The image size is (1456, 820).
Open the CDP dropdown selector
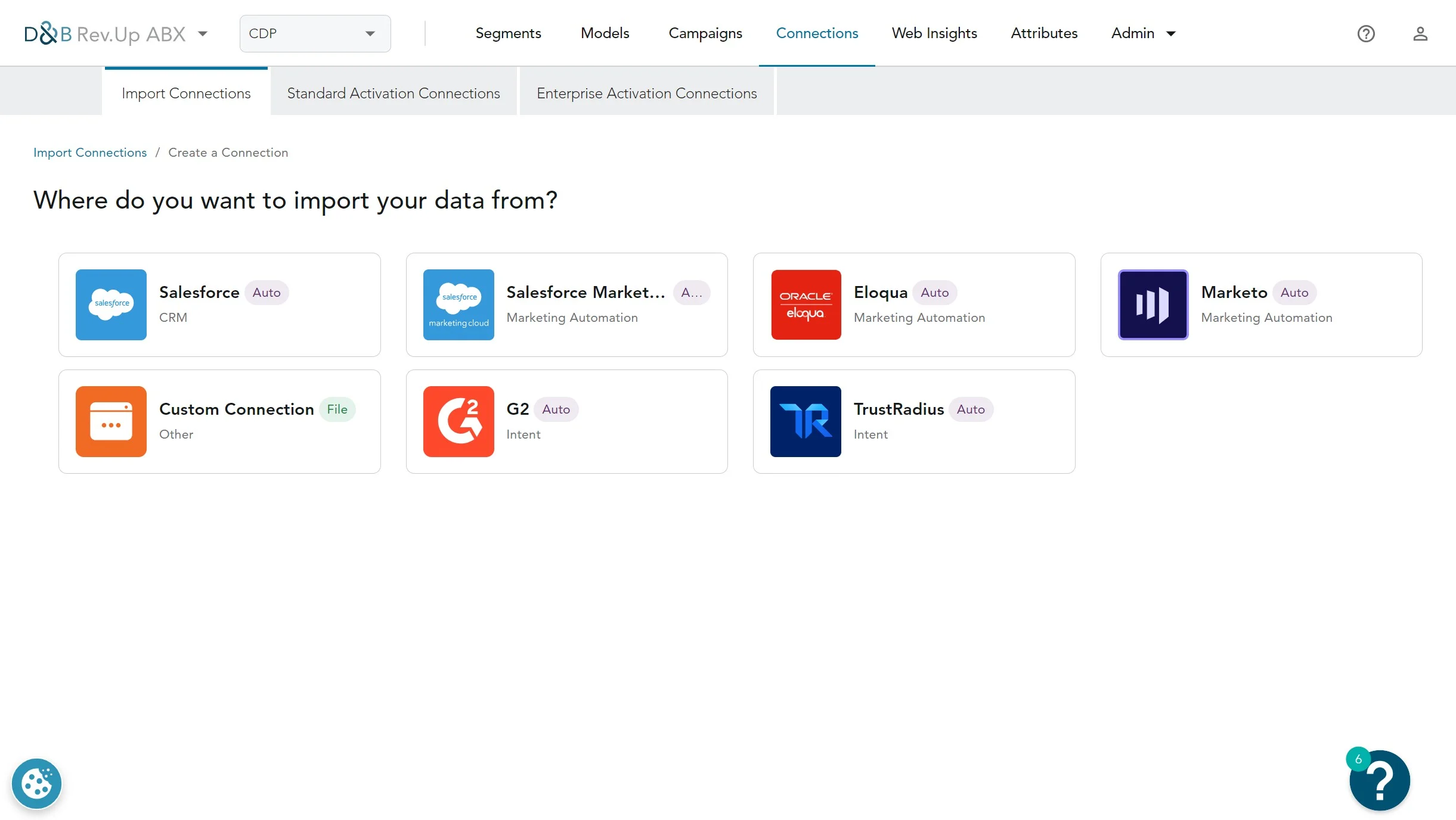click(x=315, y=33)
